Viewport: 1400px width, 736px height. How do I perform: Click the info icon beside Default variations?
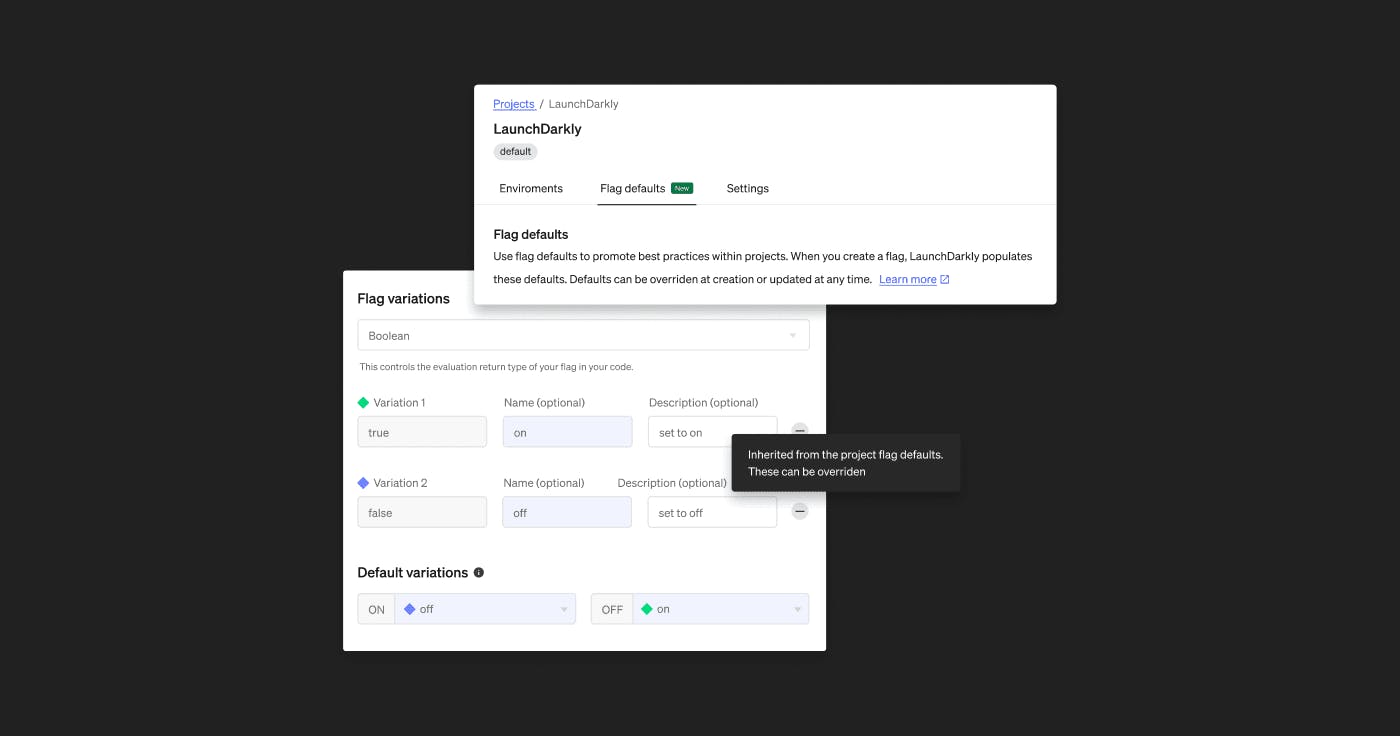(x=479, y=573)
